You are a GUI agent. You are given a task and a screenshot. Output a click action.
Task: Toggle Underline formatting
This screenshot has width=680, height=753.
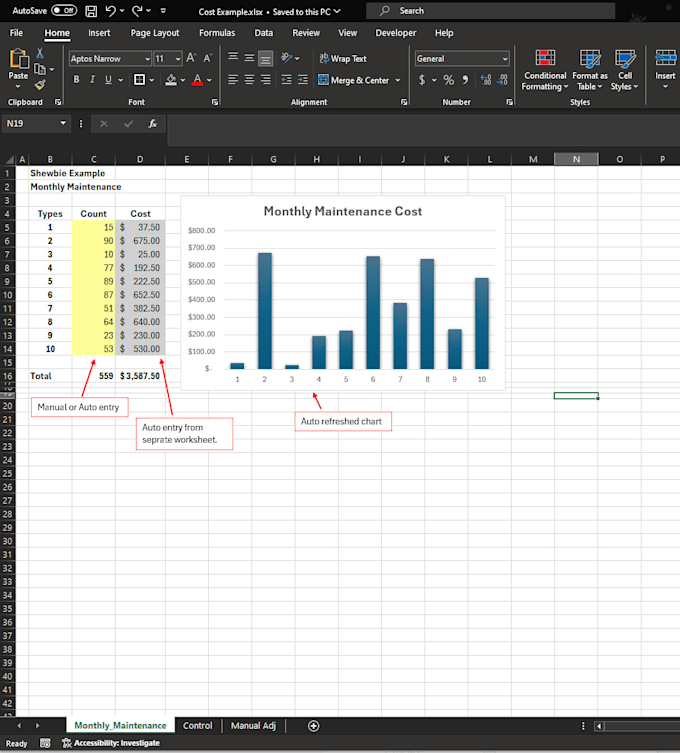[x=109, y=80]
